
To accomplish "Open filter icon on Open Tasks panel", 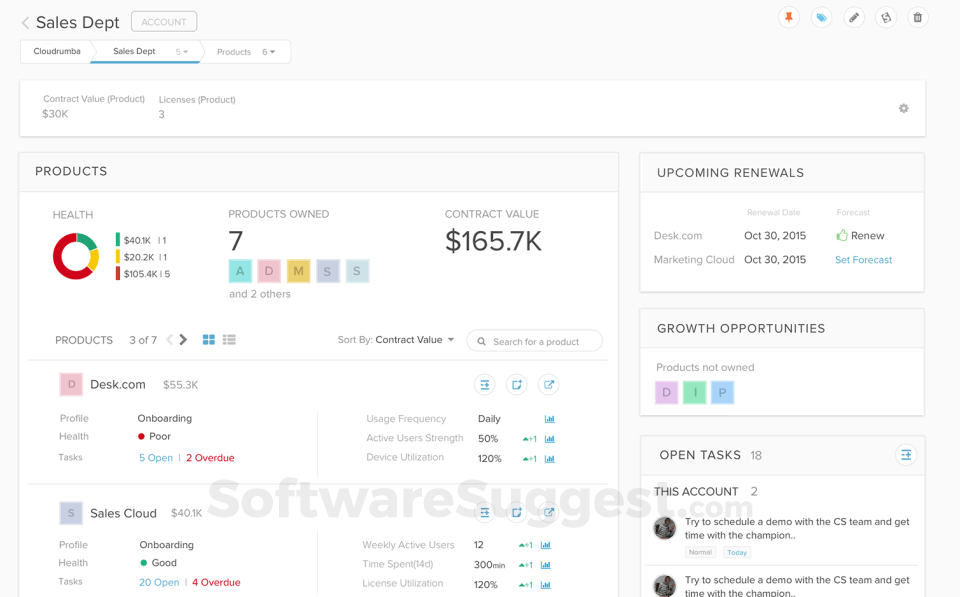I will (906, 455).
